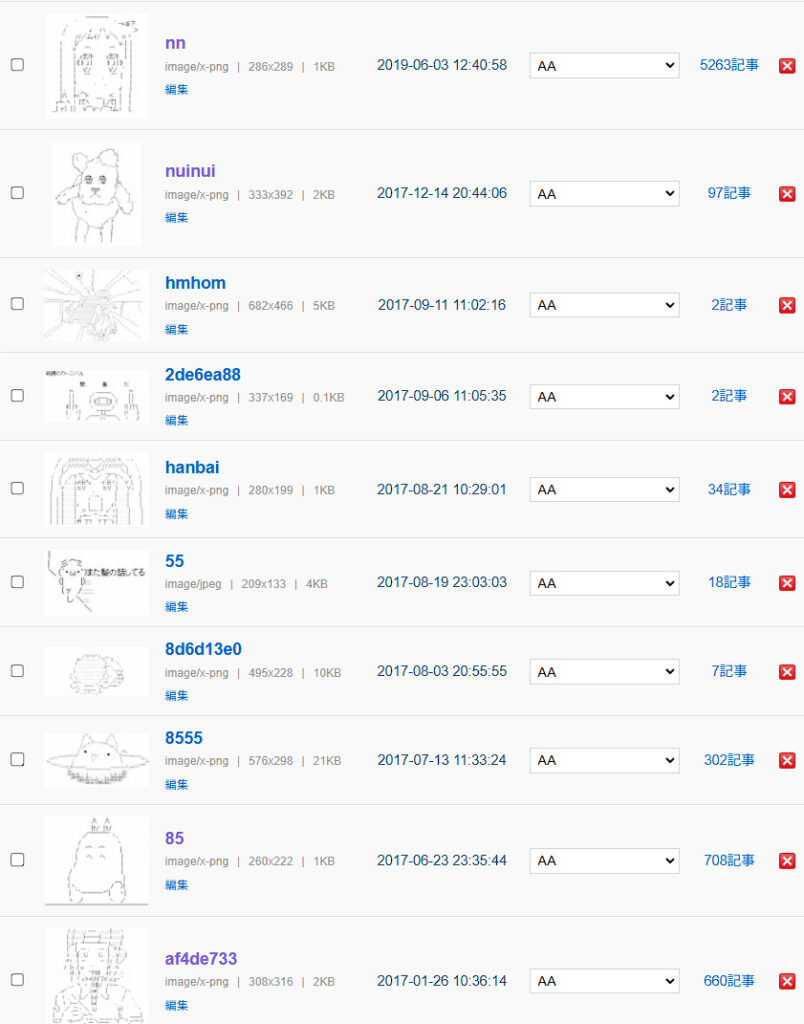This screenshot has height=1024, width=804.
Task: Delete the nn image with red X
Action: tap(787, 66)
